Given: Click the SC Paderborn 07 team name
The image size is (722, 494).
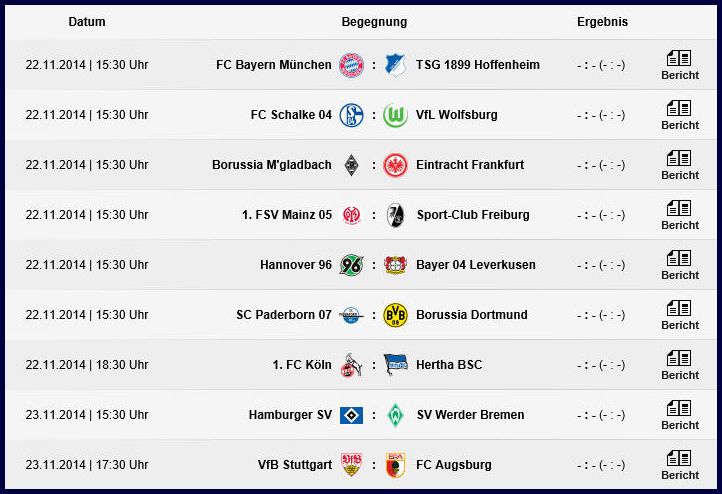Looking at the screenshot, I should pyautogui.click(x=284, y=315).
